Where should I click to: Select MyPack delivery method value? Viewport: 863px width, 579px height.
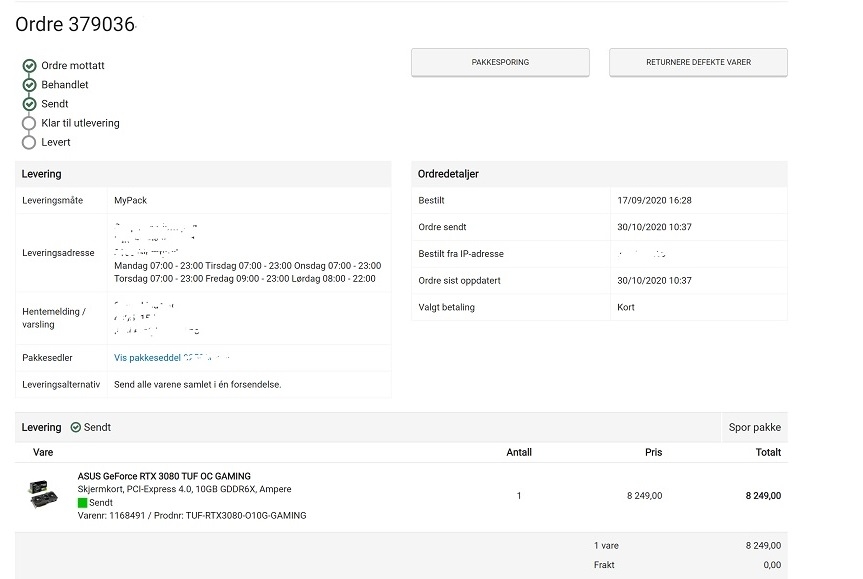pyautogui.click(x=130, y=200)
